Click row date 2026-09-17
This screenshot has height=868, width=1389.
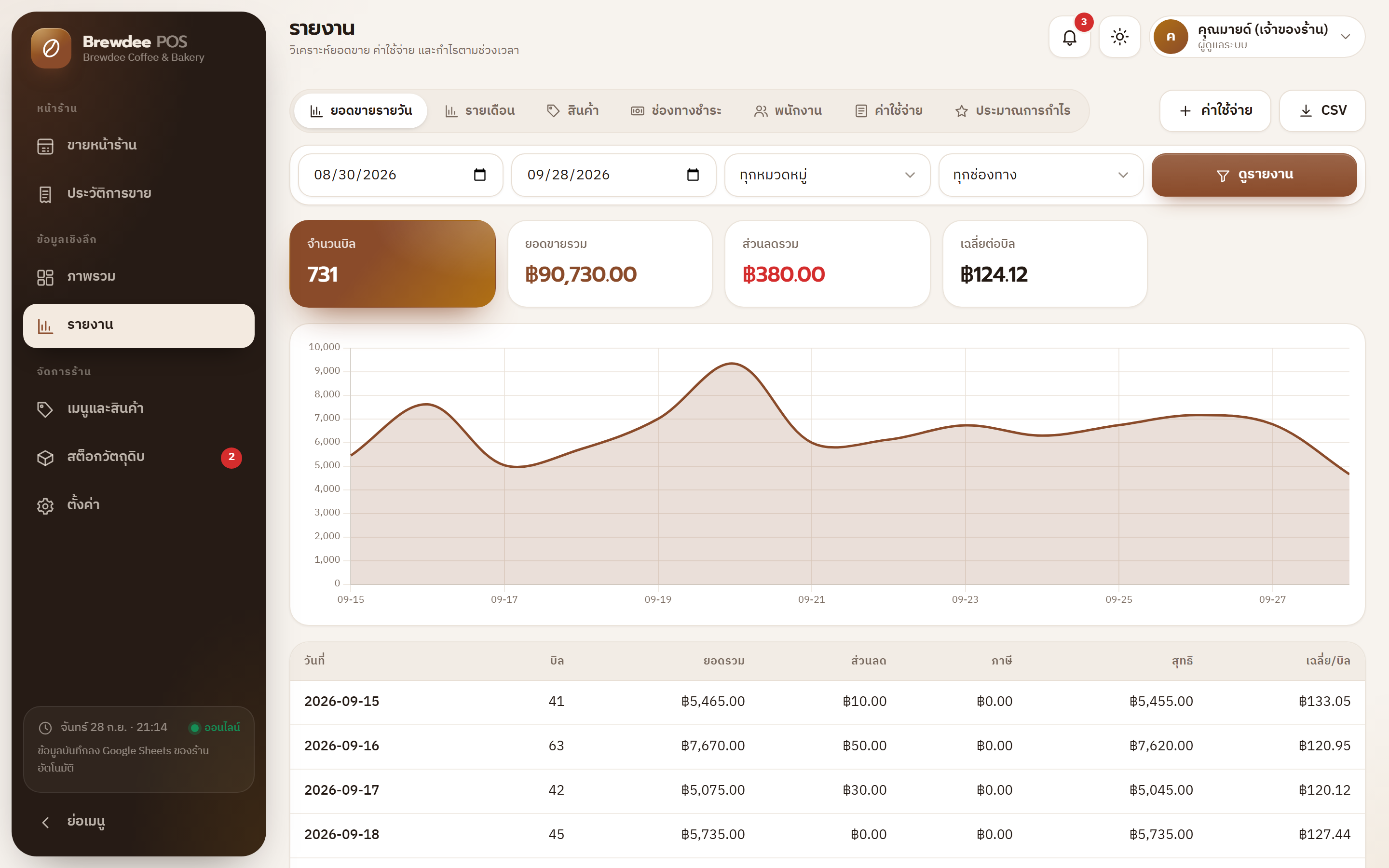(341, 790)
